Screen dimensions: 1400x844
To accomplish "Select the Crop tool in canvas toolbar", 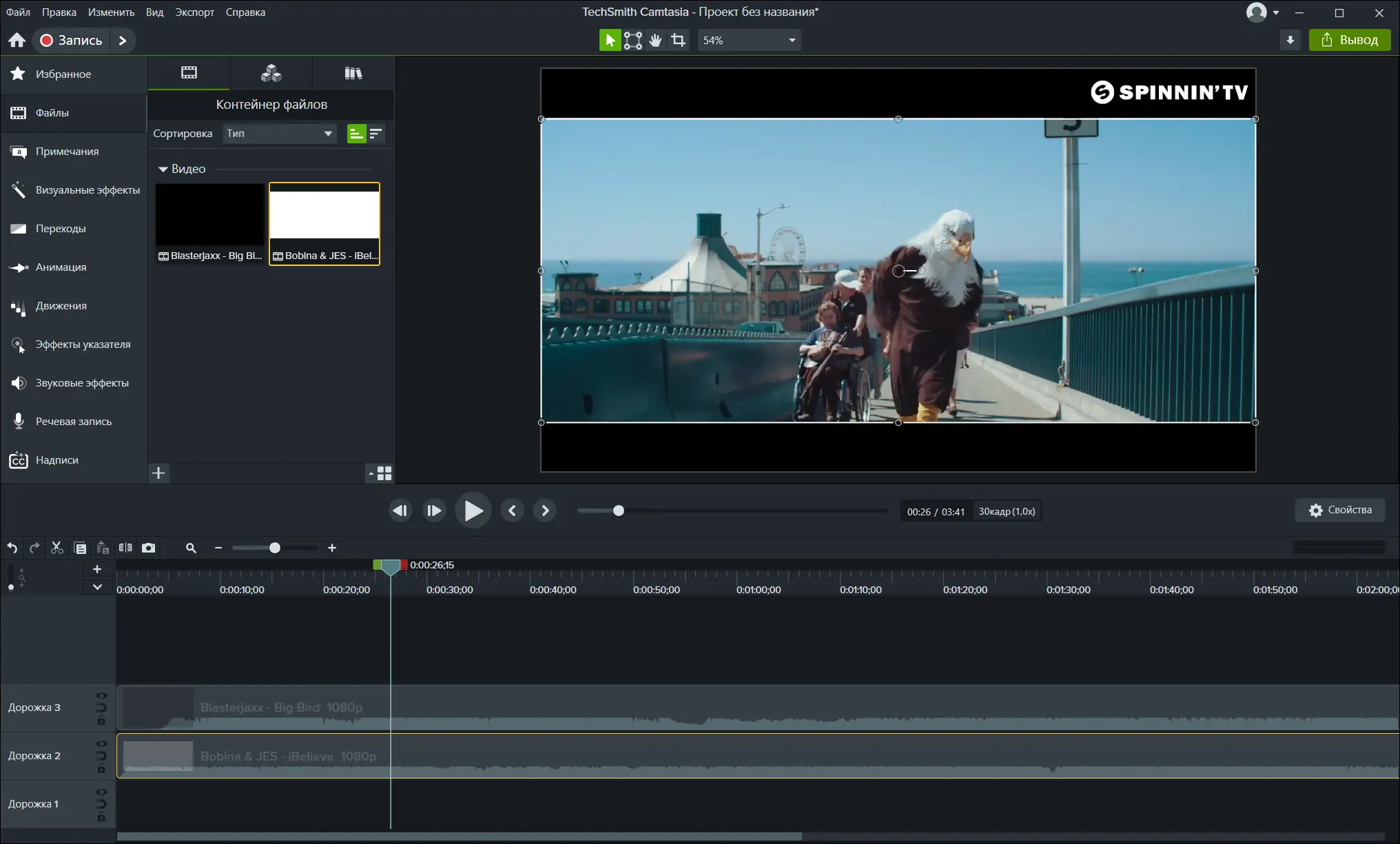I will pos(679,40).
